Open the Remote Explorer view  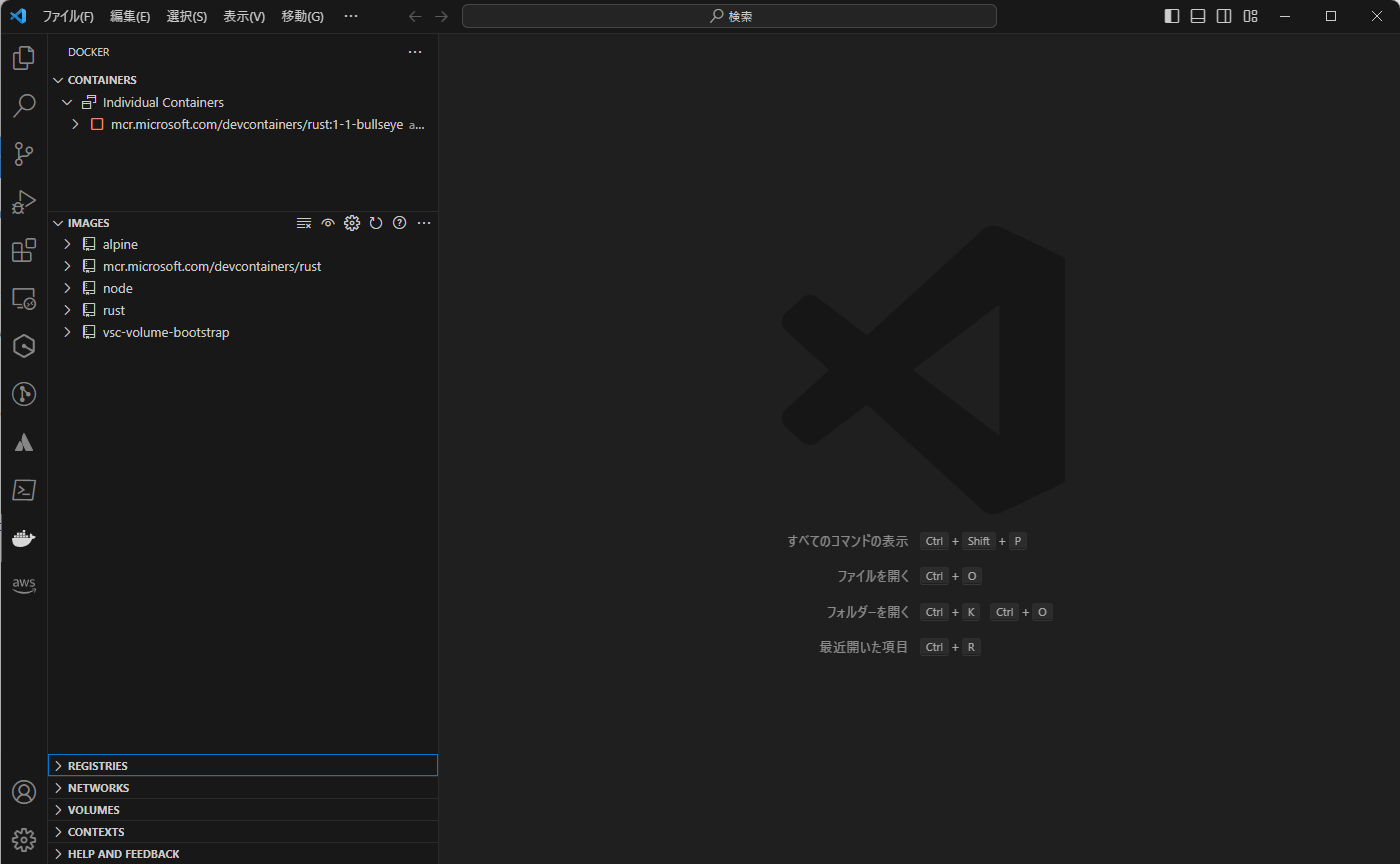pyautogui.click(x=23, y=298)
